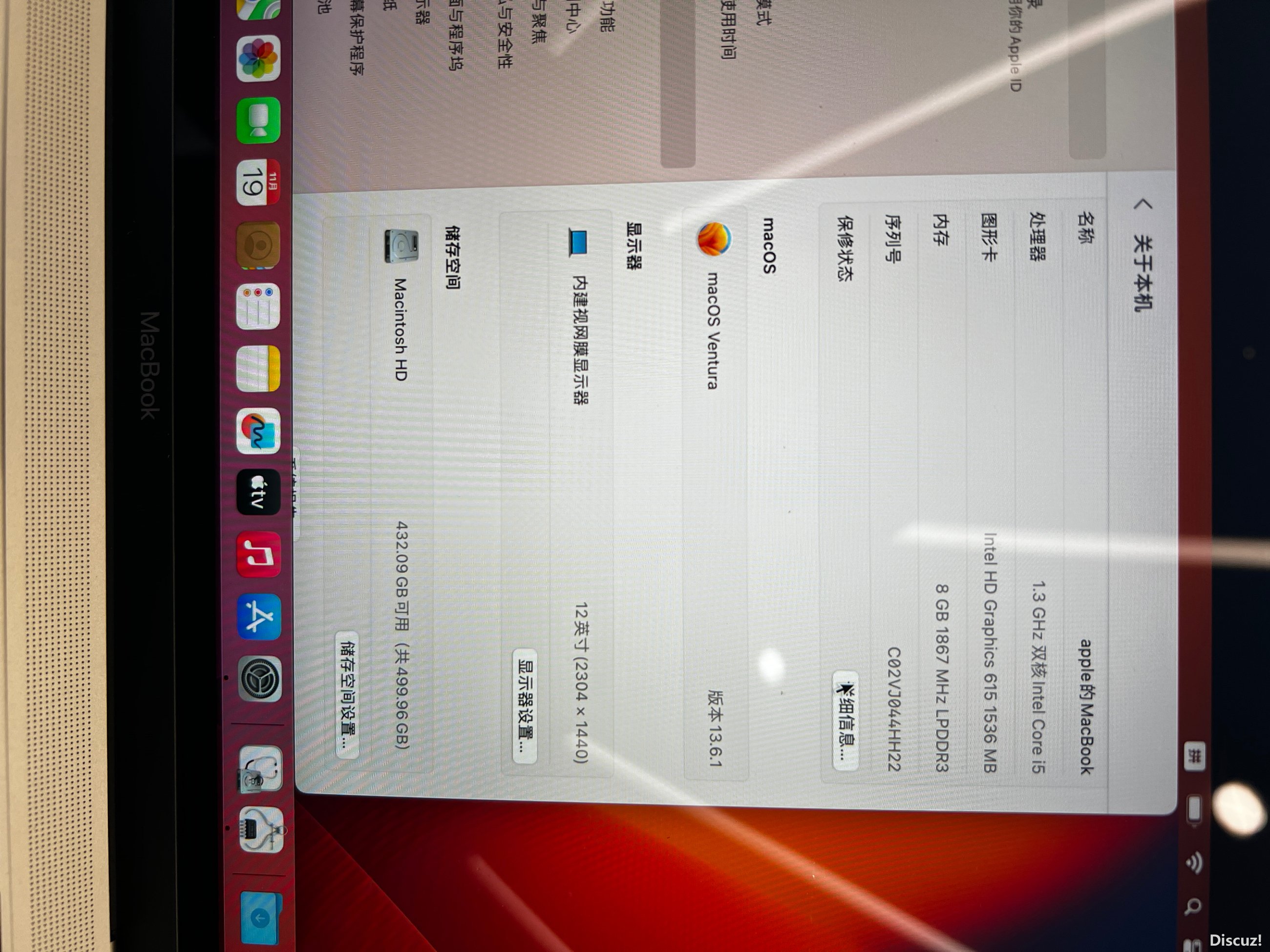Image resolution: width=1270 pixels, height=952 pixels.
Task: Click '版本 13.6.1' text
Action: coord(716,728)
